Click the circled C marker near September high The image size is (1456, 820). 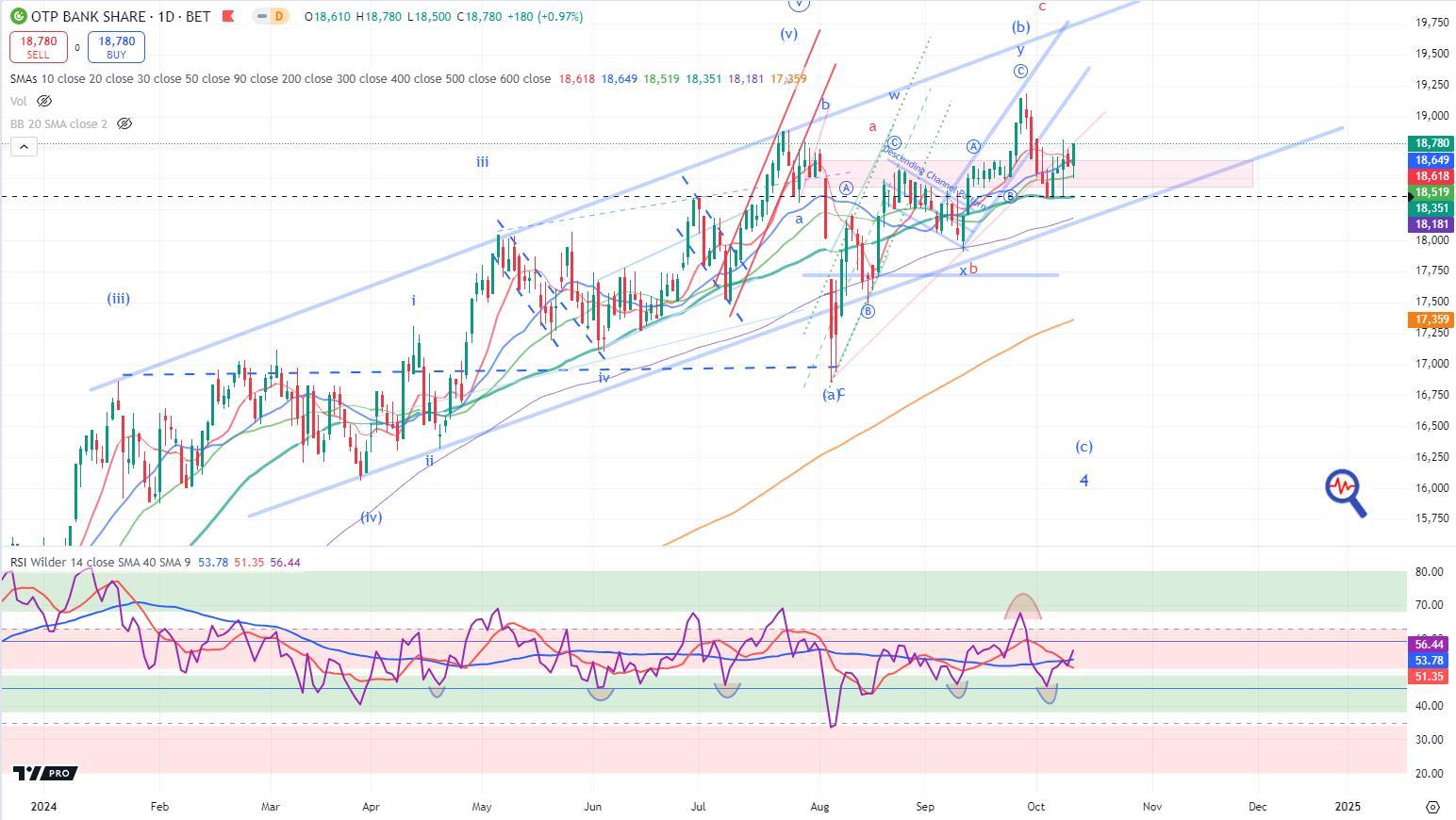pos(1020,72)
